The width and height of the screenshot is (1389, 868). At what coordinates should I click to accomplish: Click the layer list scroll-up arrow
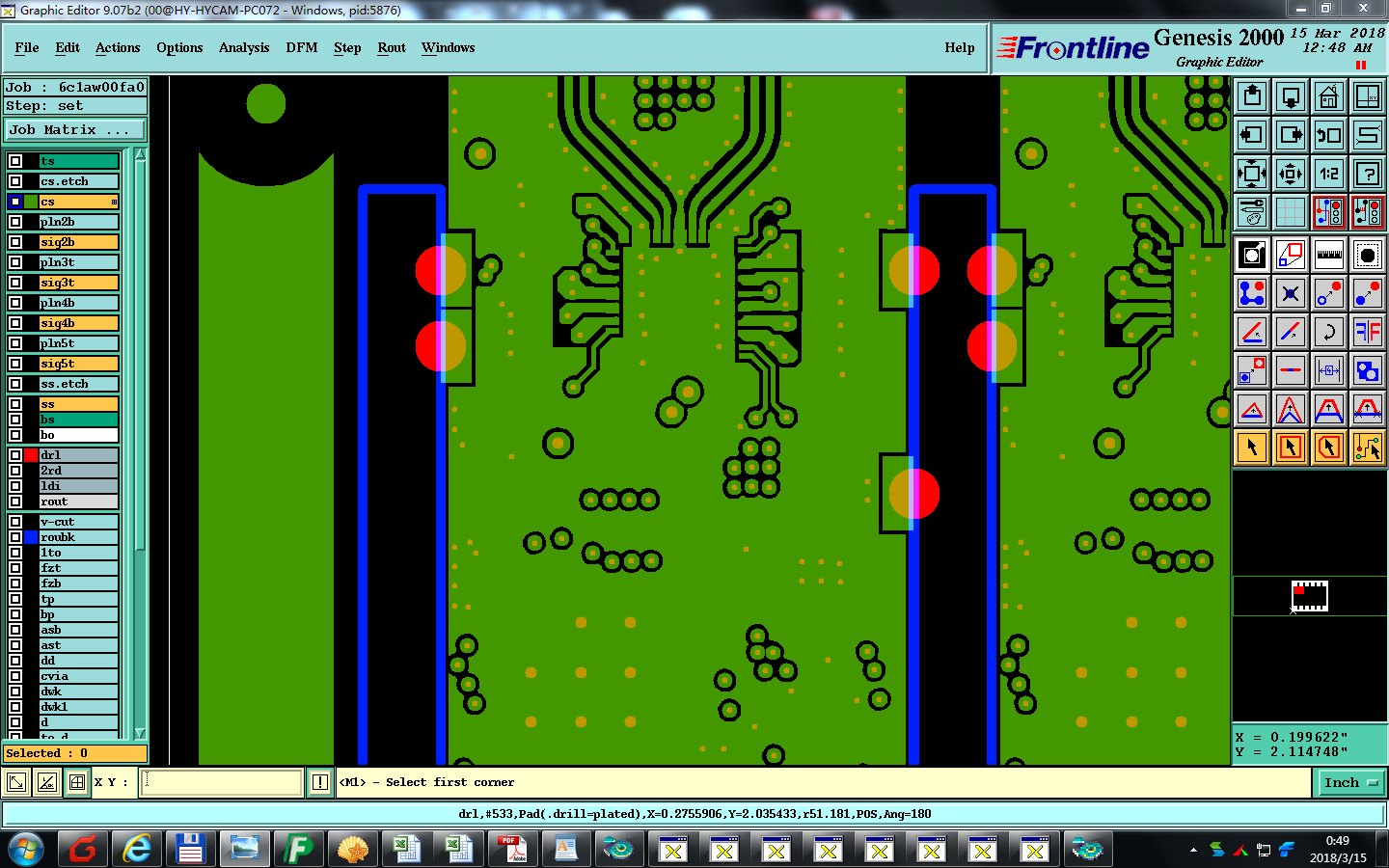tap(140, 154)
